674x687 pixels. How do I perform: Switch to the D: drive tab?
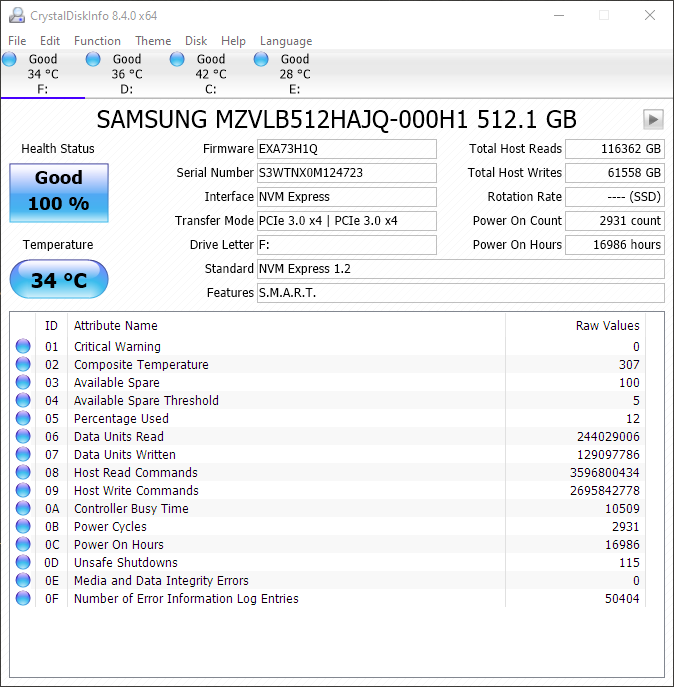127,74
